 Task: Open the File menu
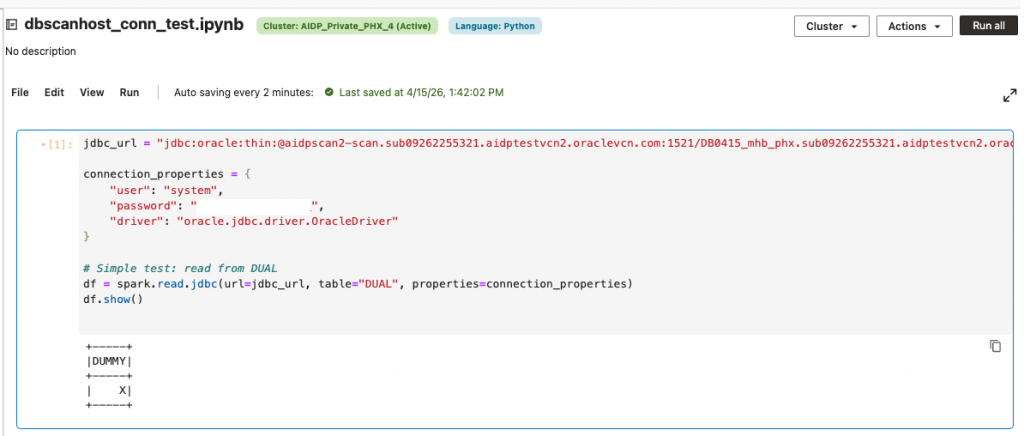click(20, 92)
